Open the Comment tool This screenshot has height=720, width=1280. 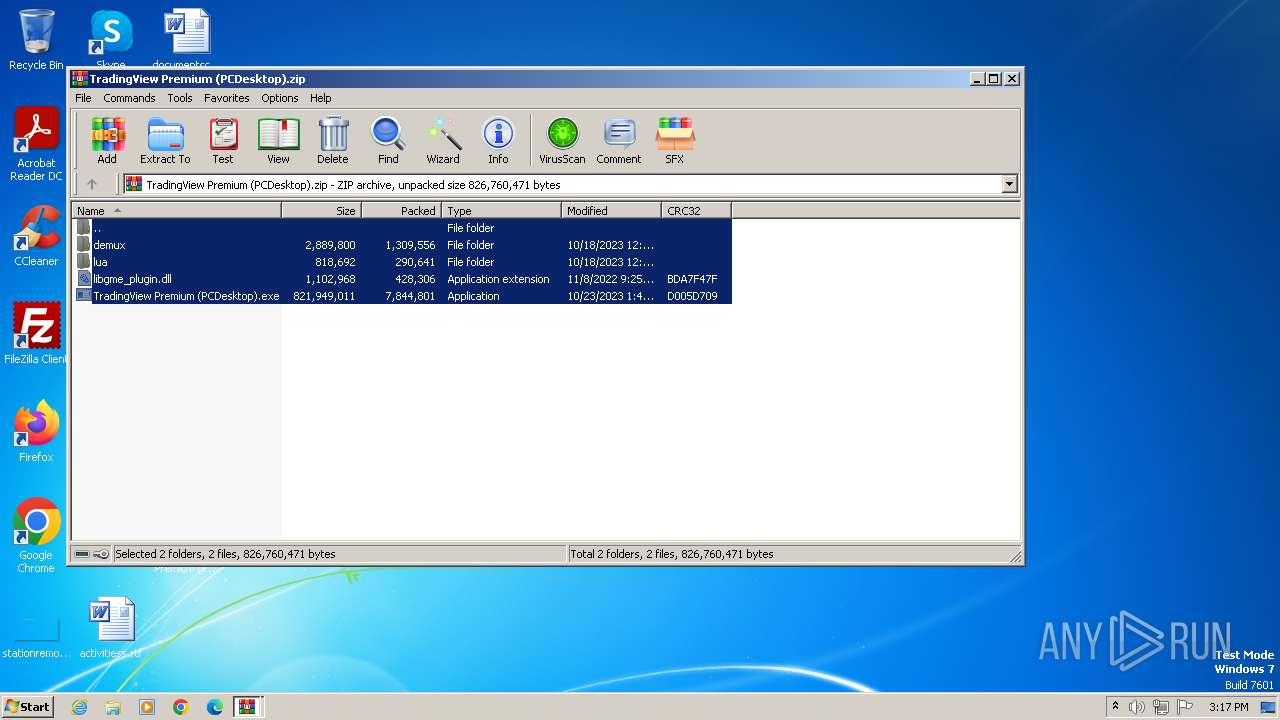tap(619, 140)
